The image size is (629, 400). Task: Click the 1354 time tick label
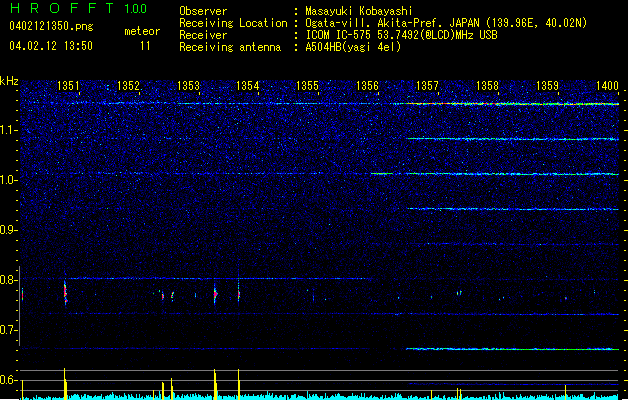click(248, 85)
